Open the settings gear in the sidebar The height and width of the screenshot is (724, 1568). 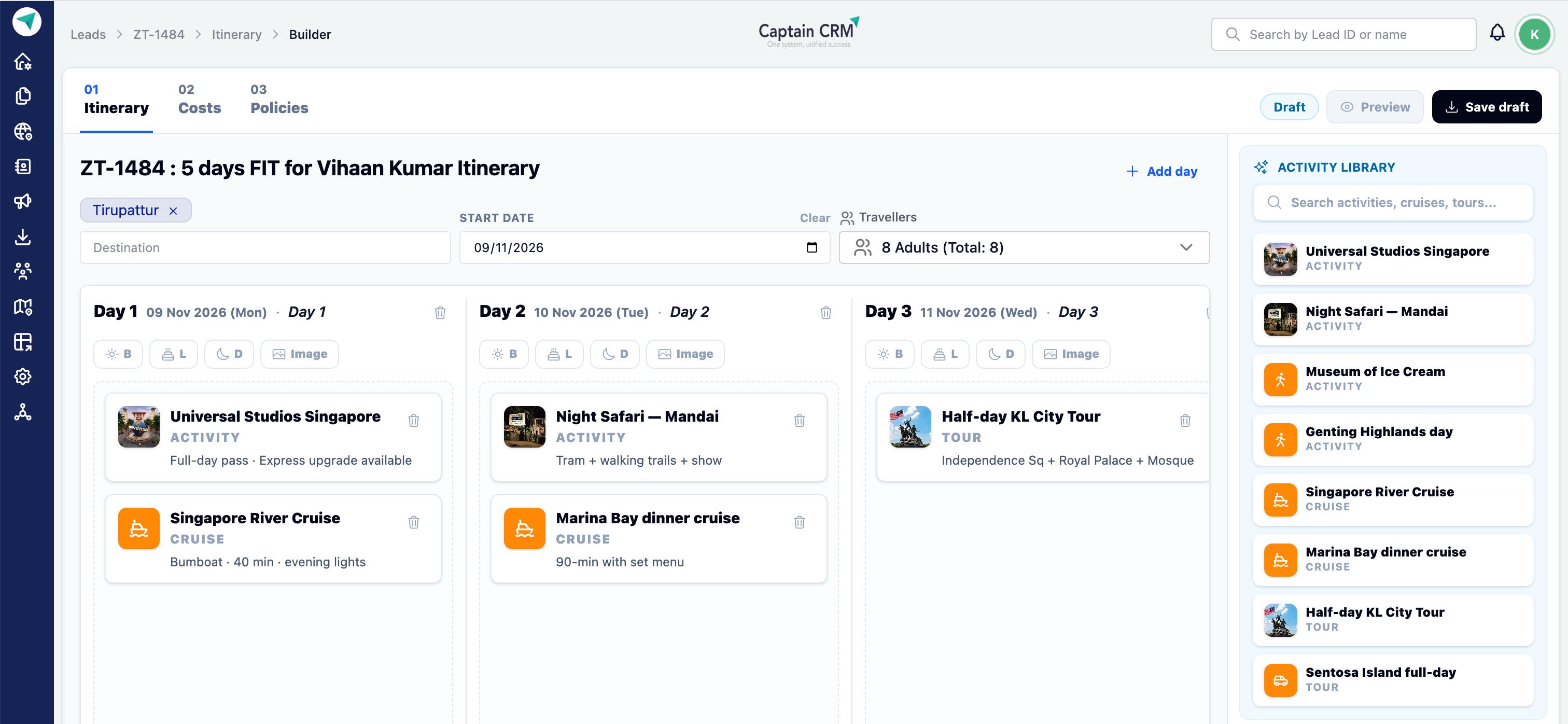pos(23,377)
